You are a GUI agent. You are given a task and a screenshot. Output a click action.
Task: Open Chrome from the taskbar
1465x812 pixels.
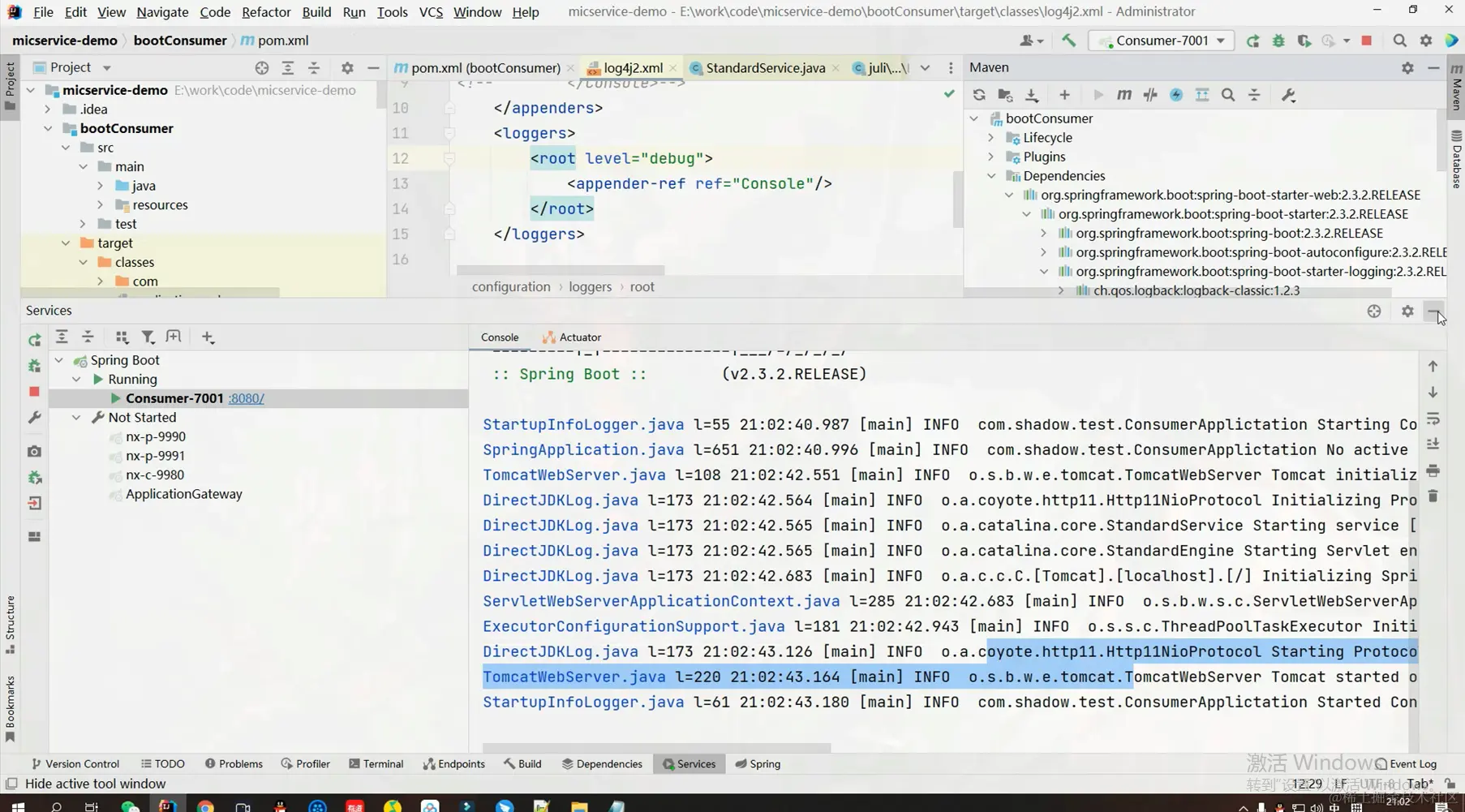pyautogui.click(x=205, y=806)
